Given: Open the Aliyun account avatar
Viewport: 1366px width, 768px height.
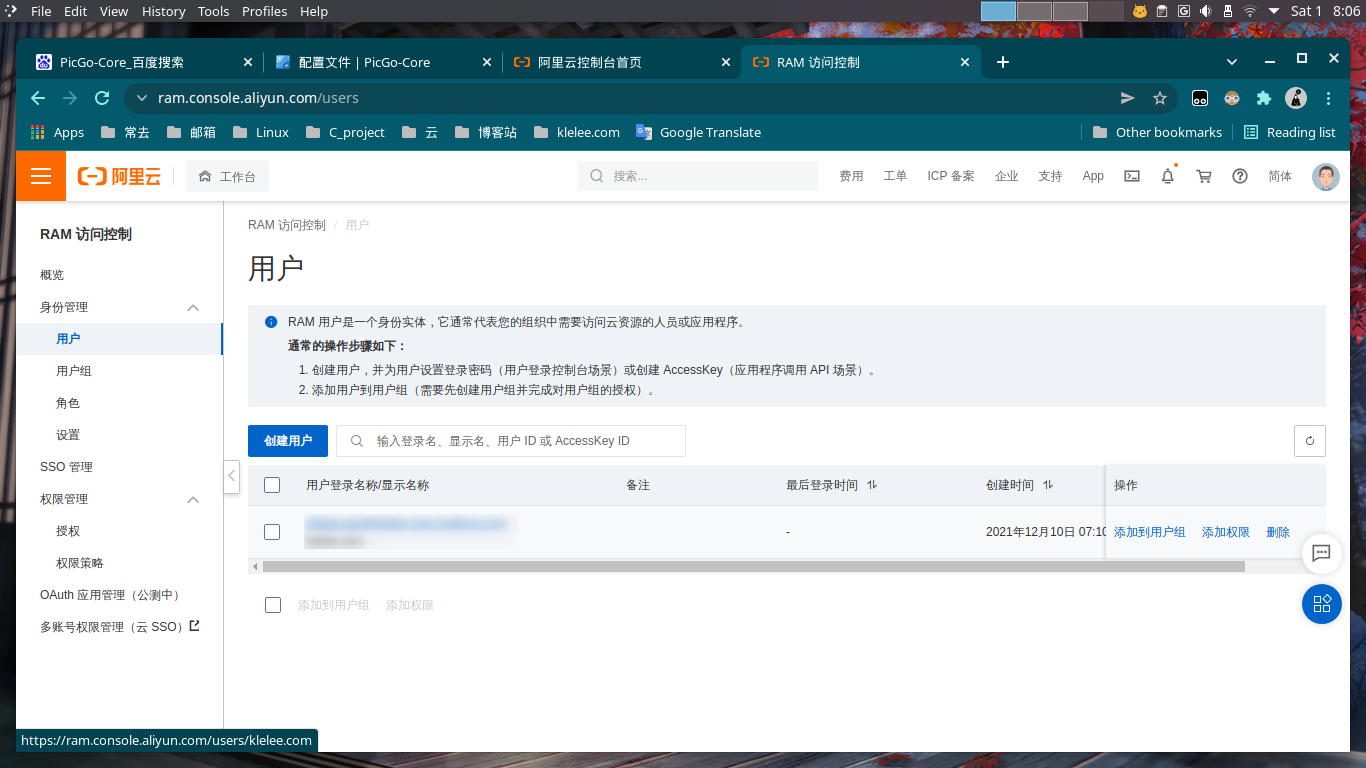Looking at the screenshot, I should click(x=1326, y=177).
